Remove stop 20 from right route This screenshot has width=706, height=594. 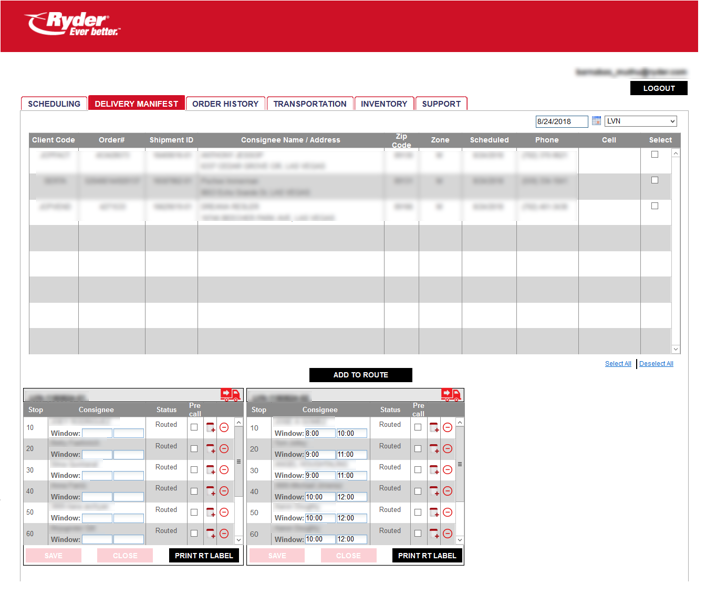click(x=447, y=449)
